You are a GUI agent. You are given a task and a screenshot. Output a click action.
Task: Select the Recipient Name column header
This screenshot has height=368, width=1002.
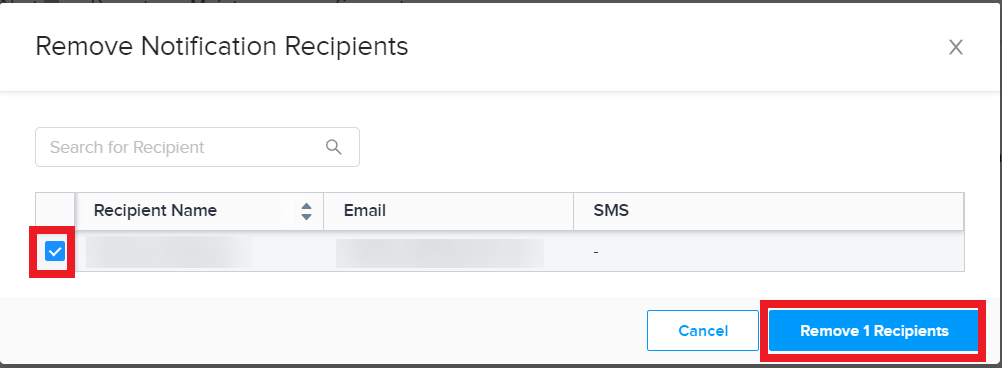click(x=199, y=210)
